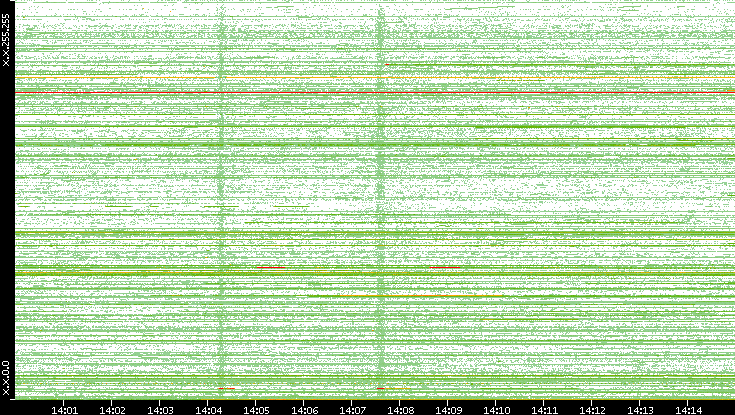
Task: Click the 14:12 time axis label
Action: click(592, 410)
